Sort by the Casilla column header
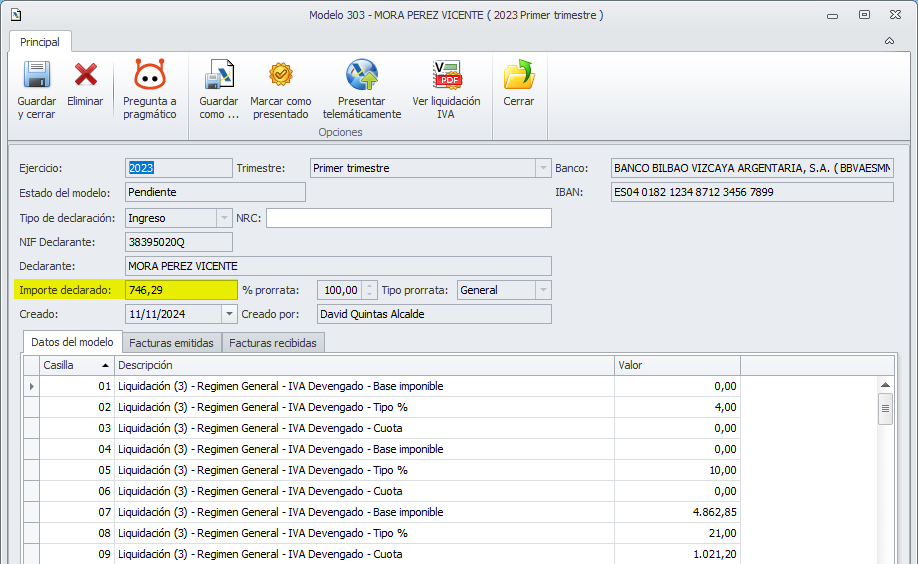This screenshot has height=564, width=918. pos(76,365)
